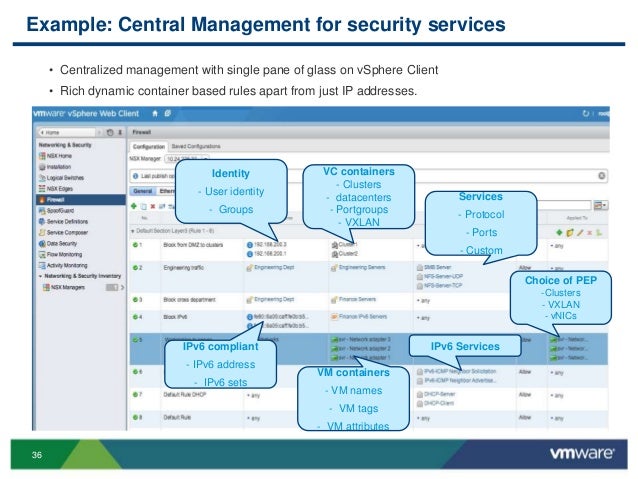Expand the NSX Managers chevron arrow
Screen dimensions: 638x479
[122, 287]
